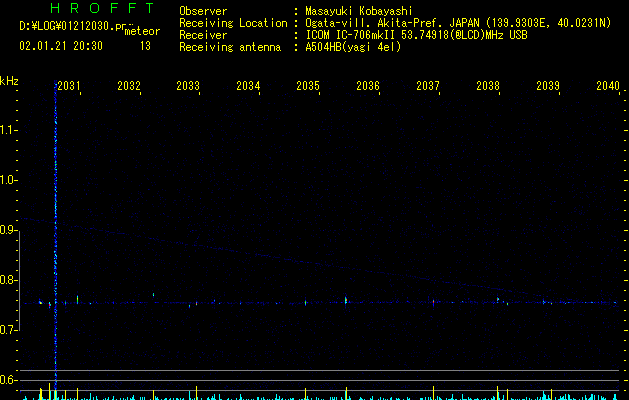Click the 0.7 frequency axis label

pos(8,330)
